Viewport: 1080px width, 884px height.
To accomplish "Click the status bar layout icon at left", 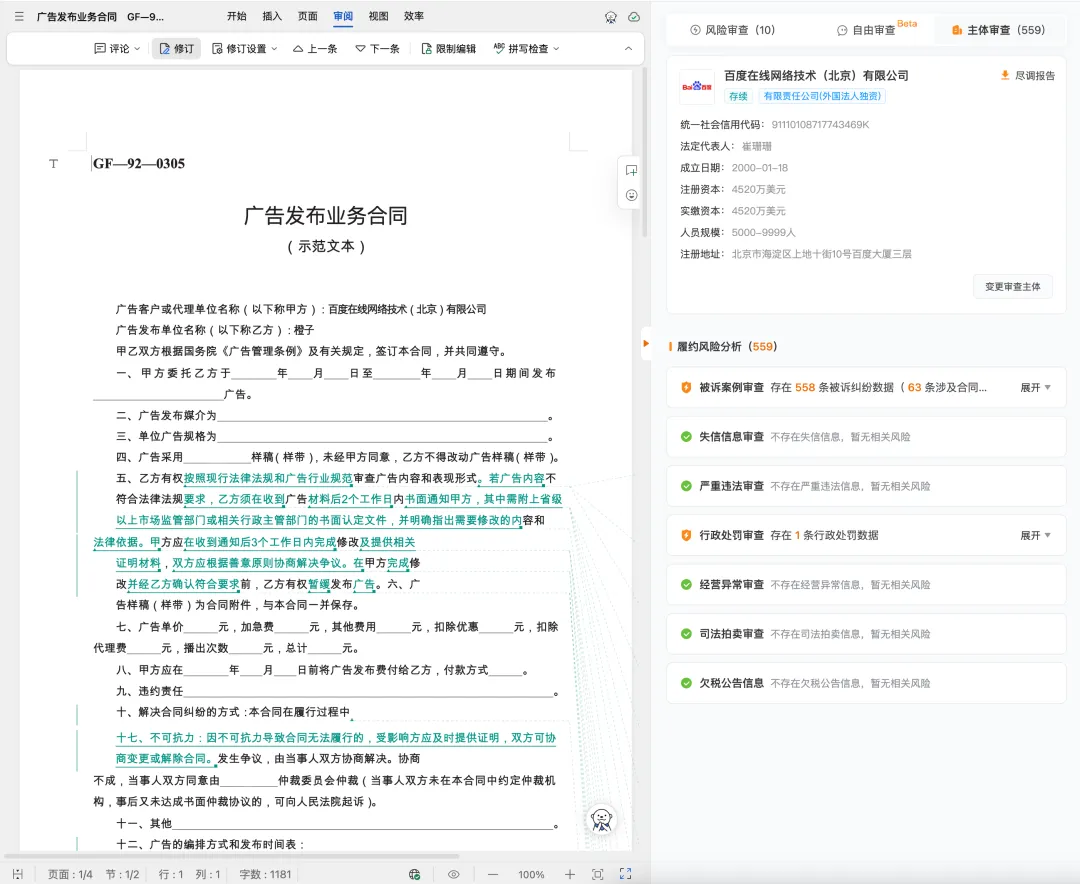I will pos(18,874).
